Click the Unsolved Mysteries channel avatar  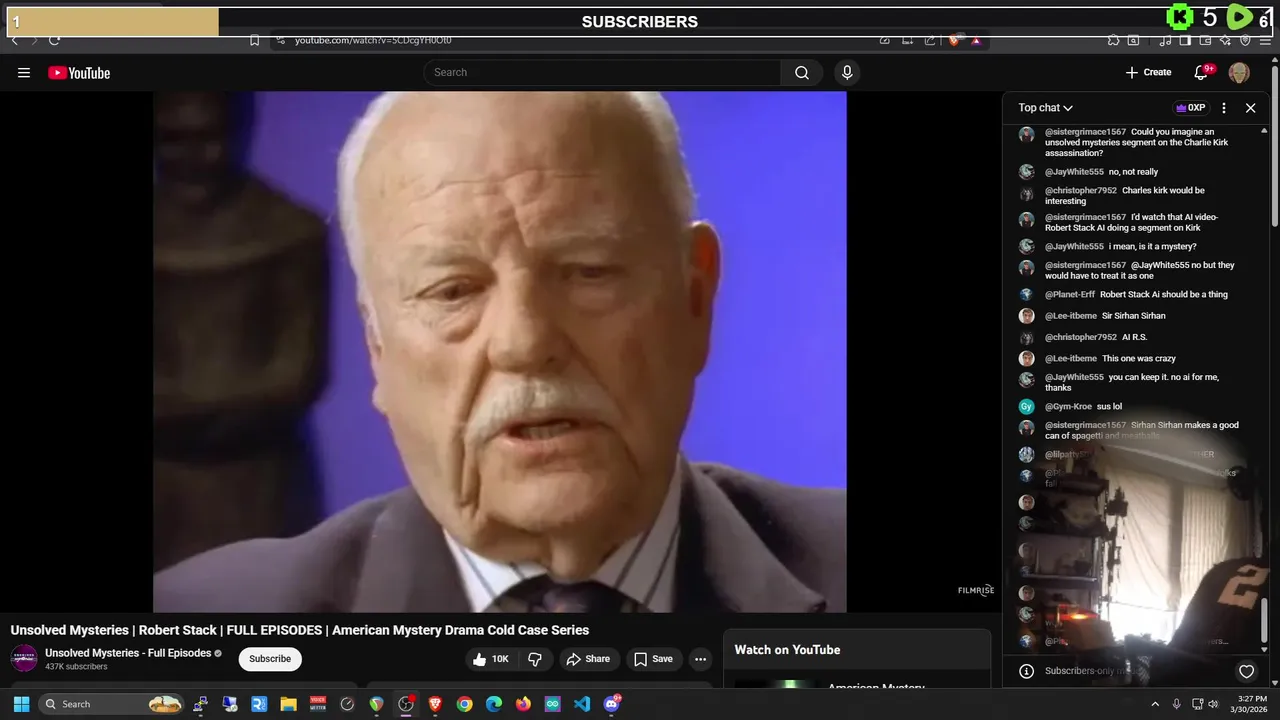[x=24, y=659]
